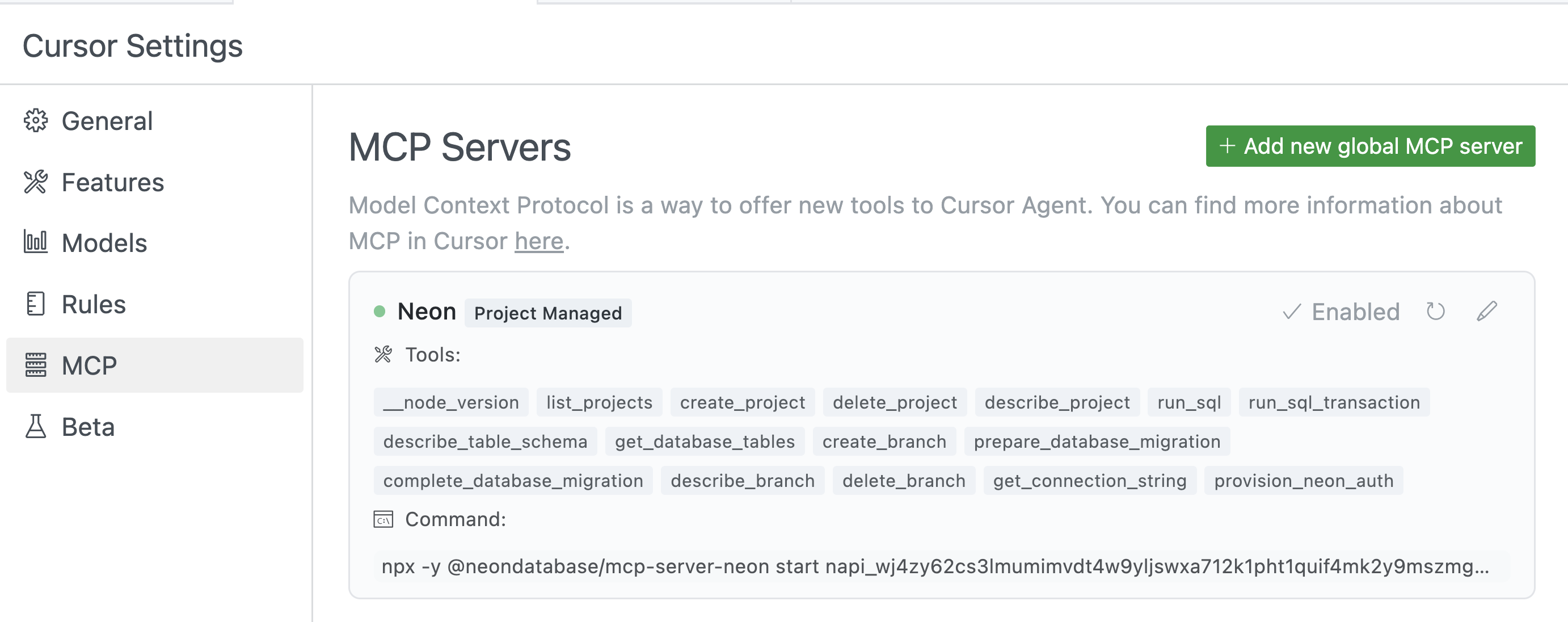Click the green Neon status dot
1568x622 pixels.
tap(379, 312)
